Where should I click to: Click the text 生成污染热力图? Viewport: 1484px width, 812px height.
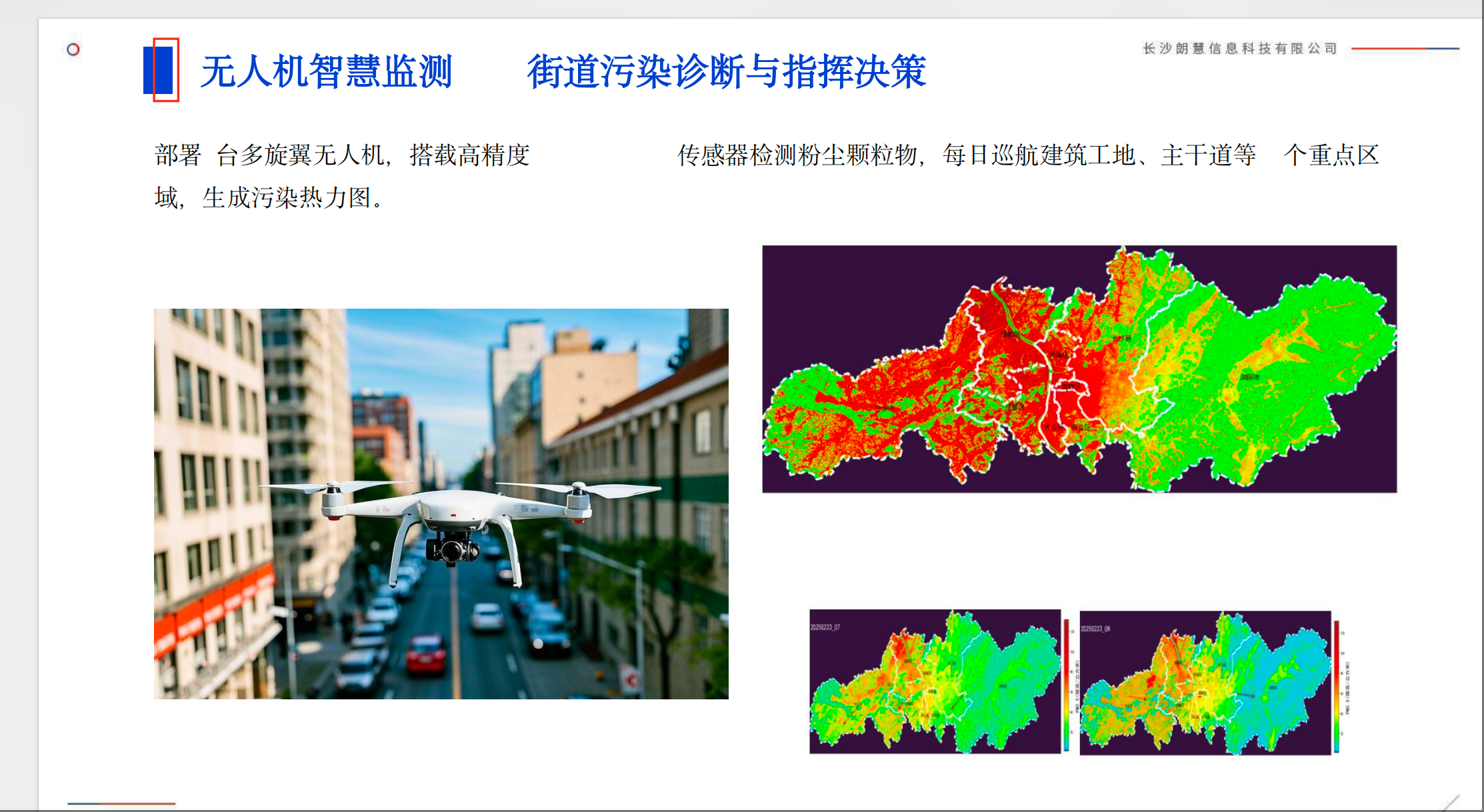[286, 198]
